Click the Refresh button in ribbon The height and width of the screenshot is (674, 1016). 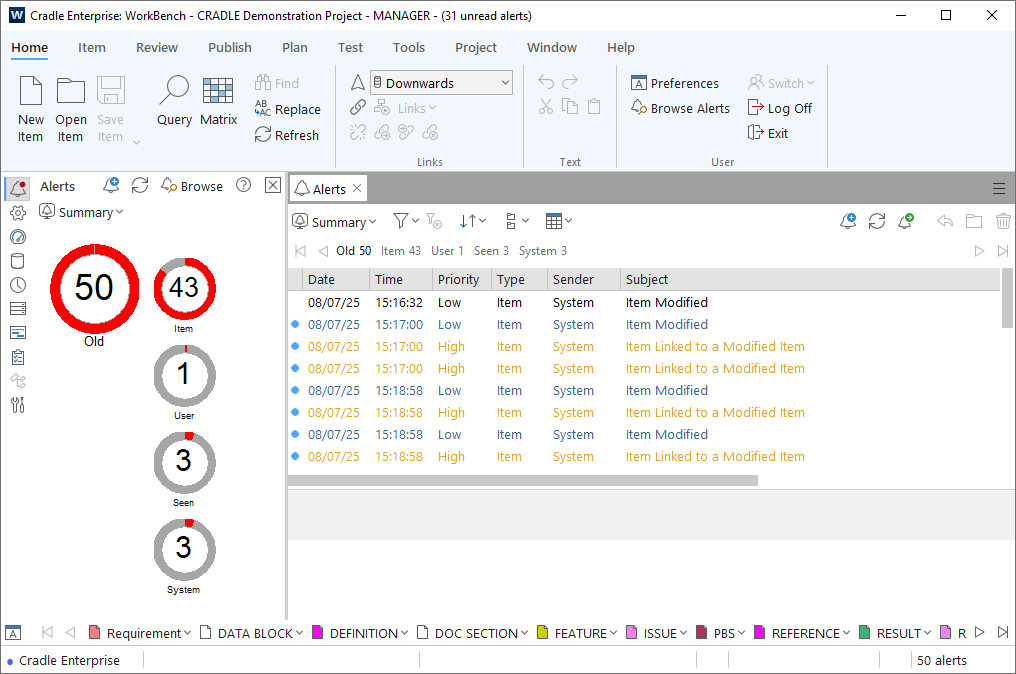[x=286, y=135]
